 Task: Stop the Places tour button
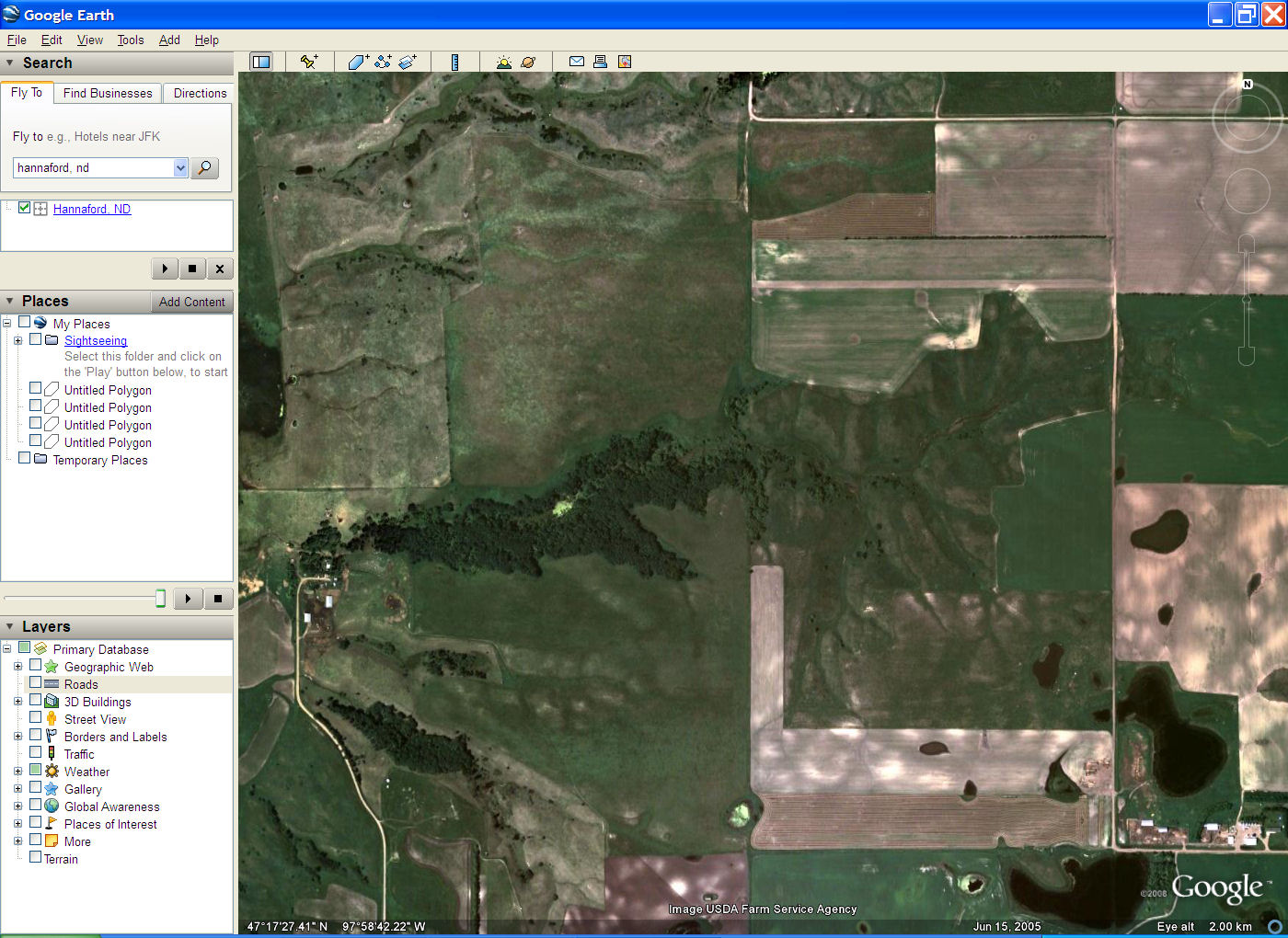pos(218,599)
